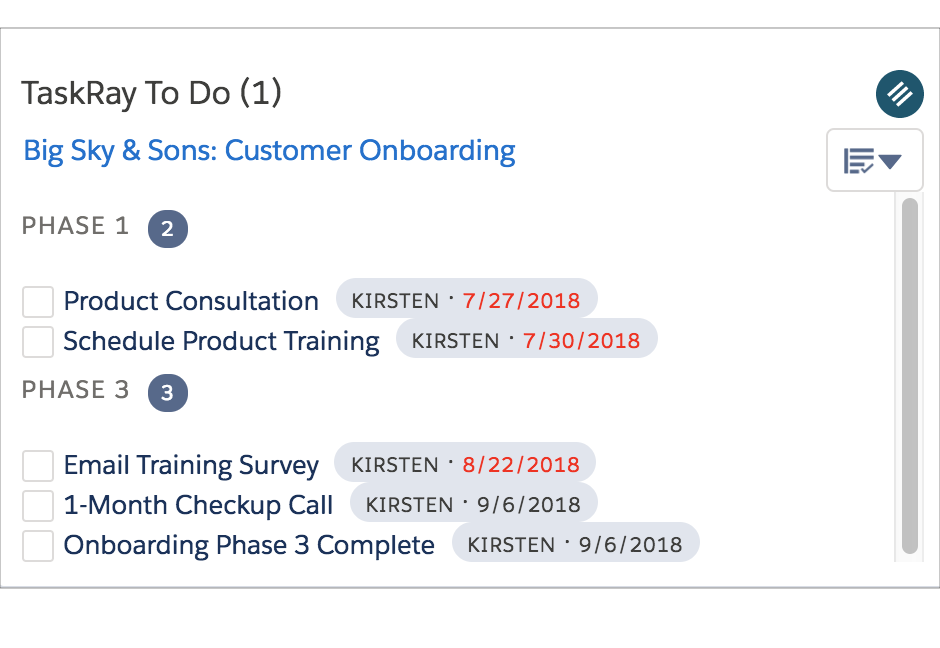This screenshot has height=648, width=940.
Task: Check off Schedule Product Training
Action: coord(37,341)
